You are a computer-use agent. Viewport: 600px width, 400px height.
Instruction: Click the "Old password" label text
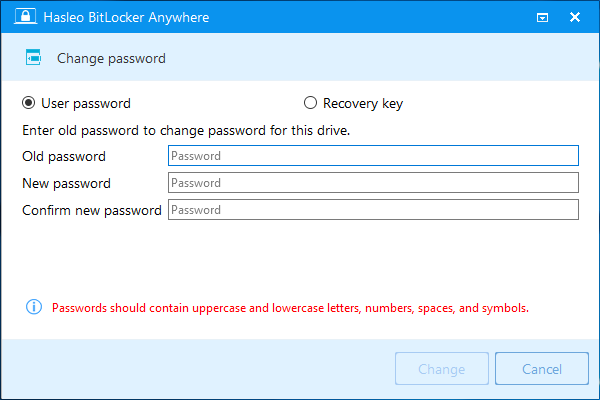63,156
